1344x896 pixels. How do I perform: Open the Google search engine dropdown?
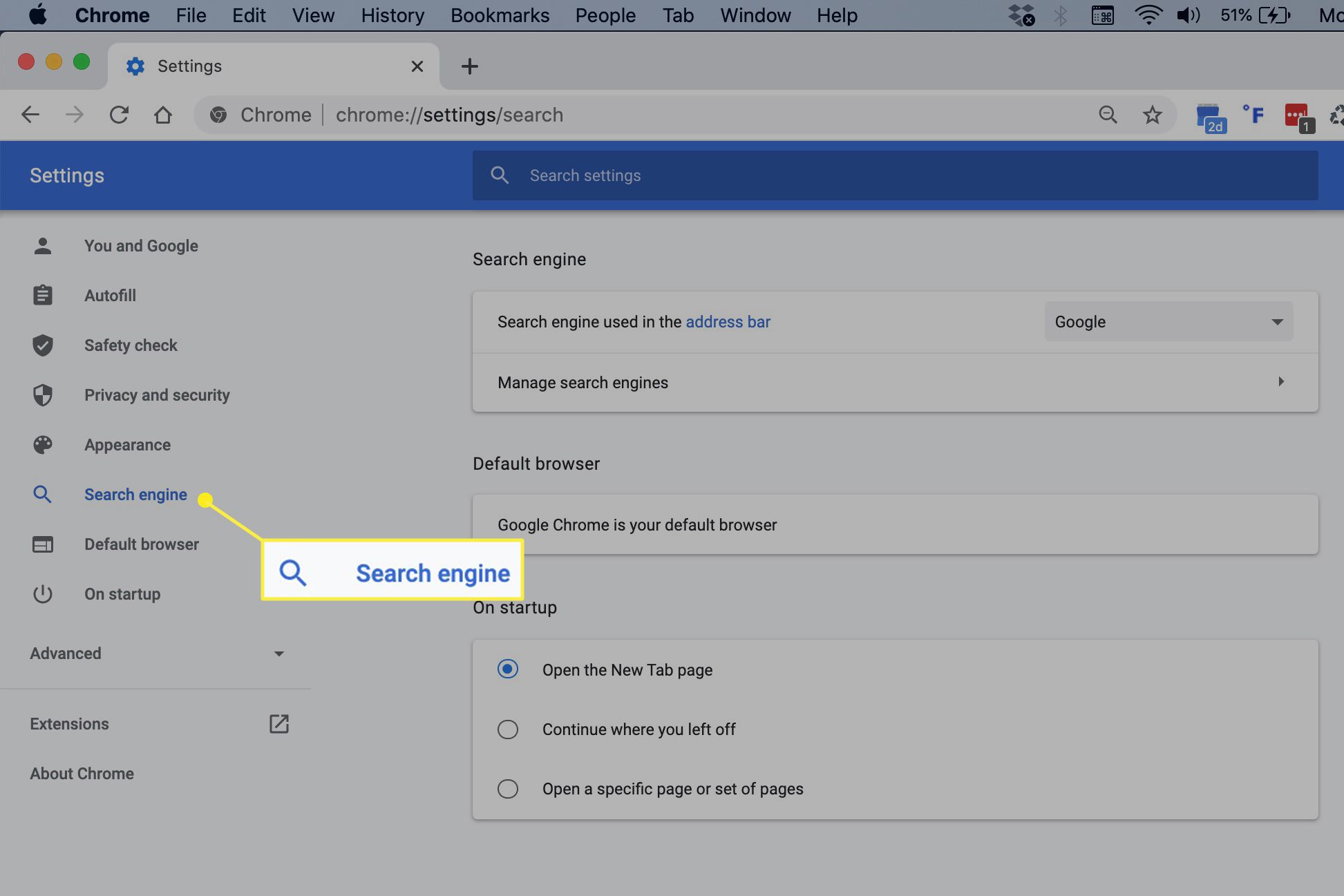(x=1168, y=322)
